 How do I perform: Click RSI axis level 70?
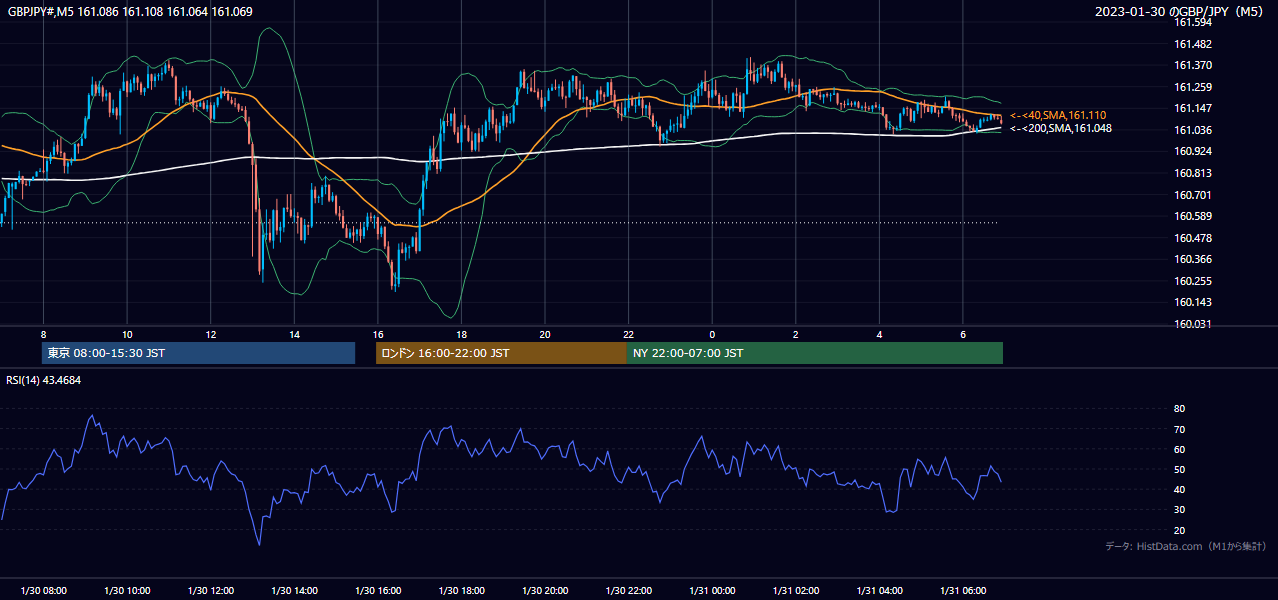(1180, 429)
